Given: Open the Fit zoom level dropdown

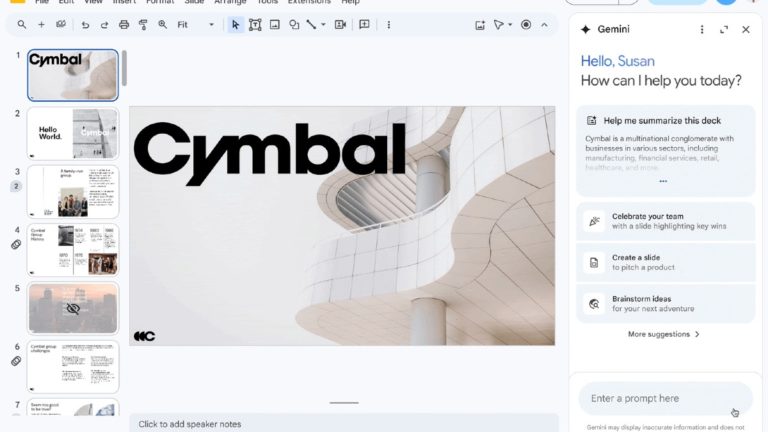Looking at the screenshot, I should [x=195, y=24].
